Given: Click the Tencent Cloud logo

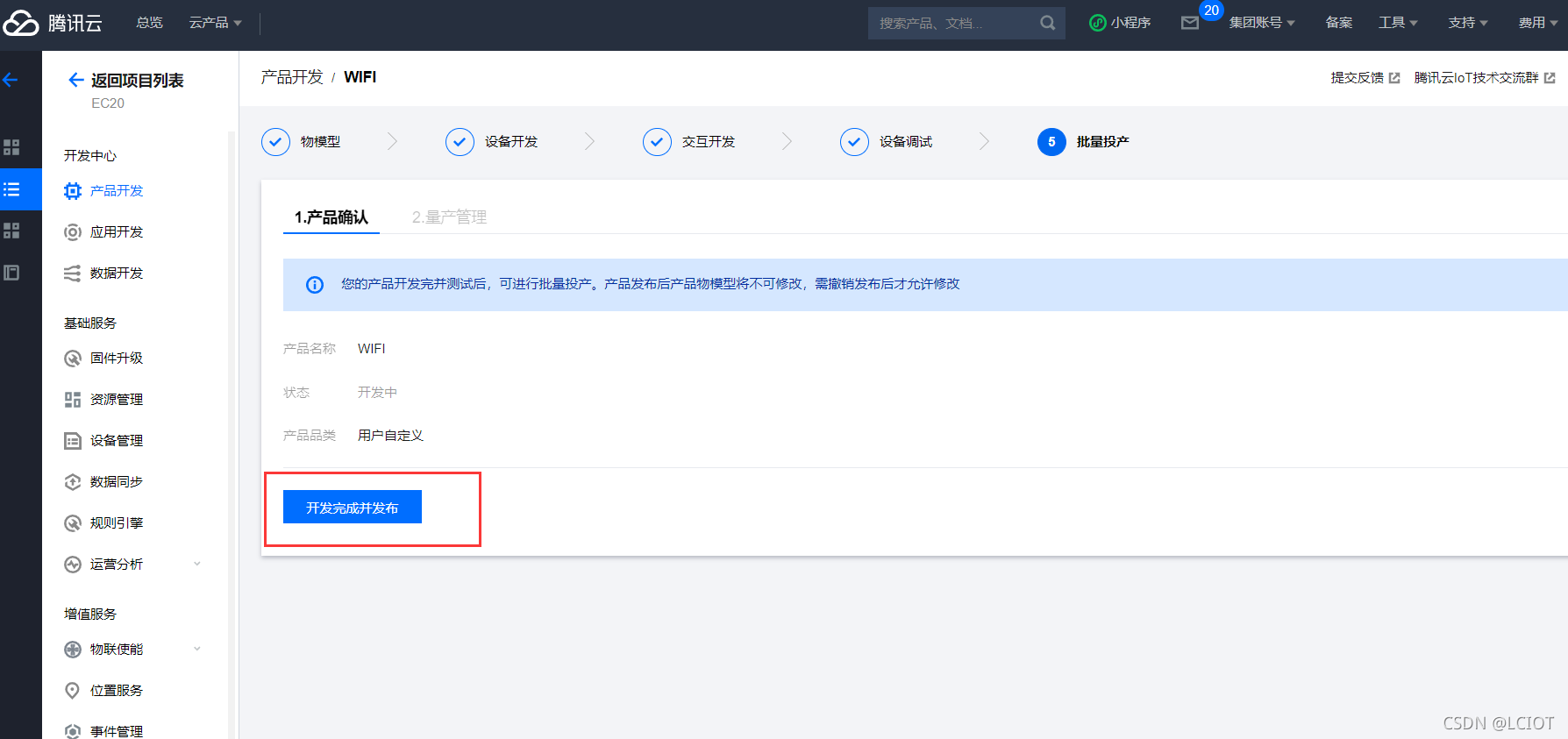Looking at the screenshot, I should pos(53,23).
